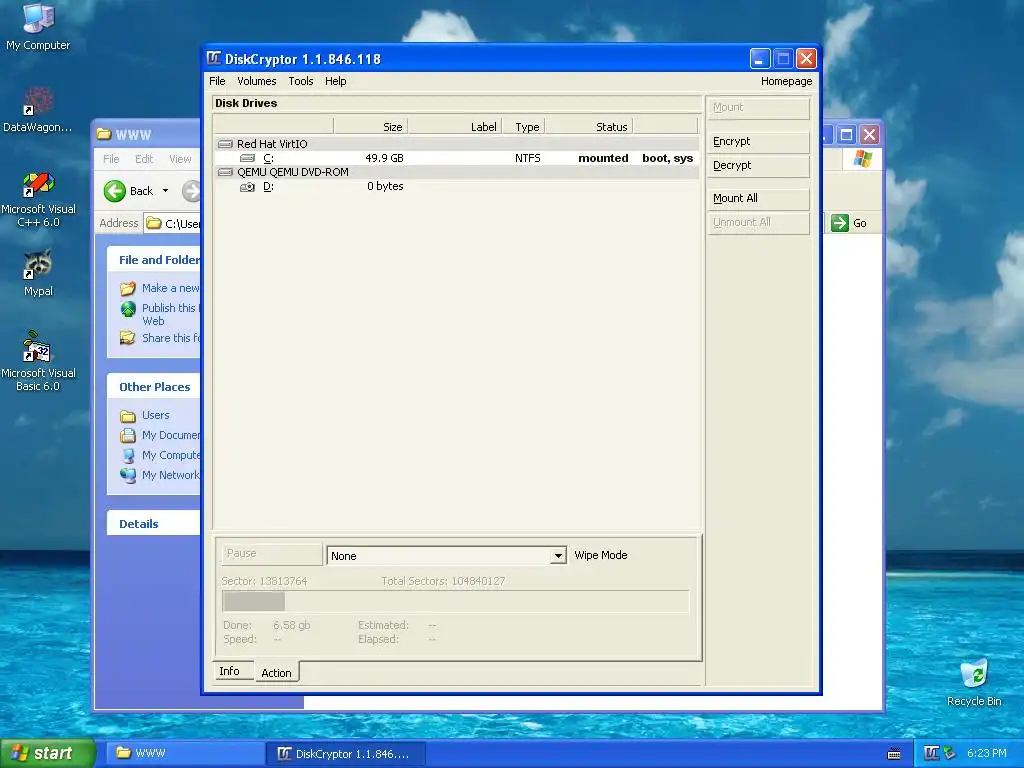Open Microsoft Visual C++ 6.0 desktop icon
The height and width of the screenshot is (768, 1024).
pyautogui.click(x=38, y=199)
